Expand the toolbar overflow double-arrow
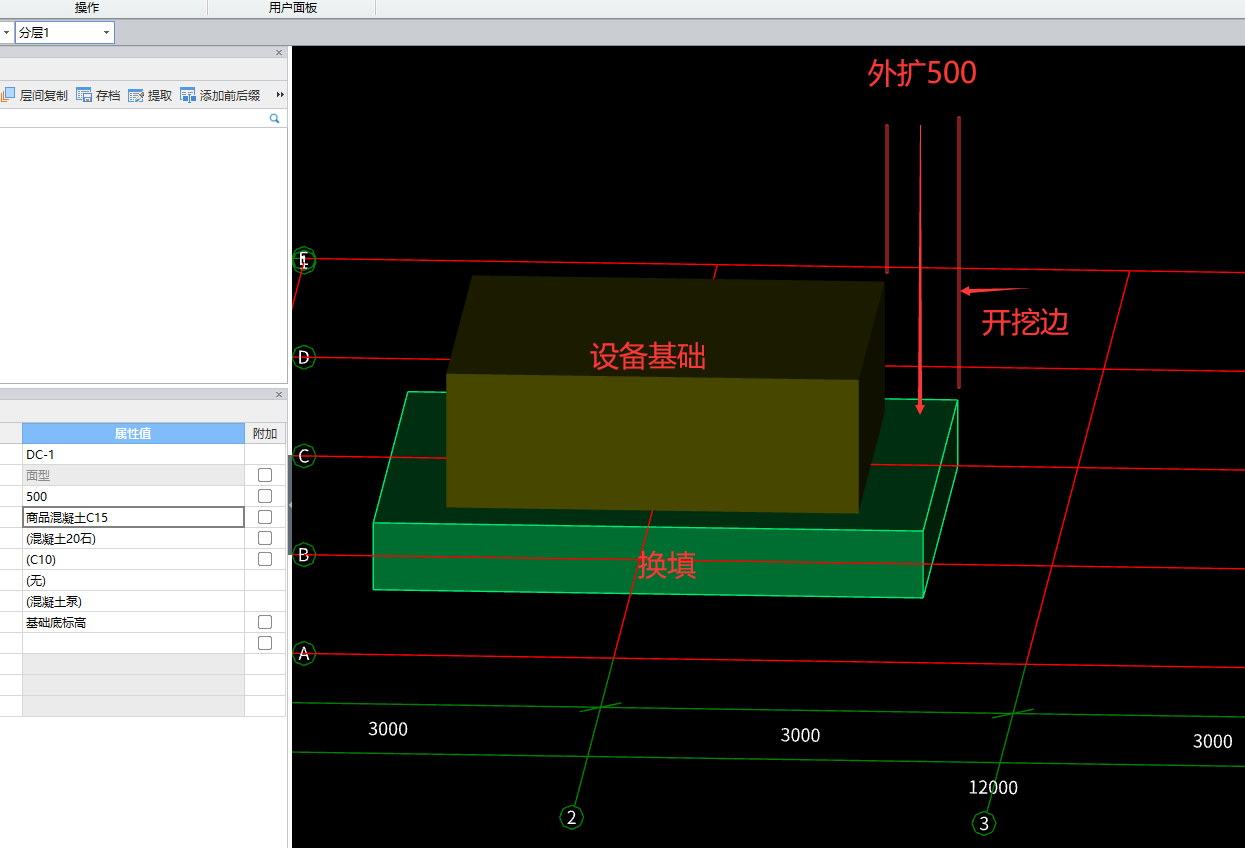This screenshot has width=1245, height=848. tap(280, 95)
